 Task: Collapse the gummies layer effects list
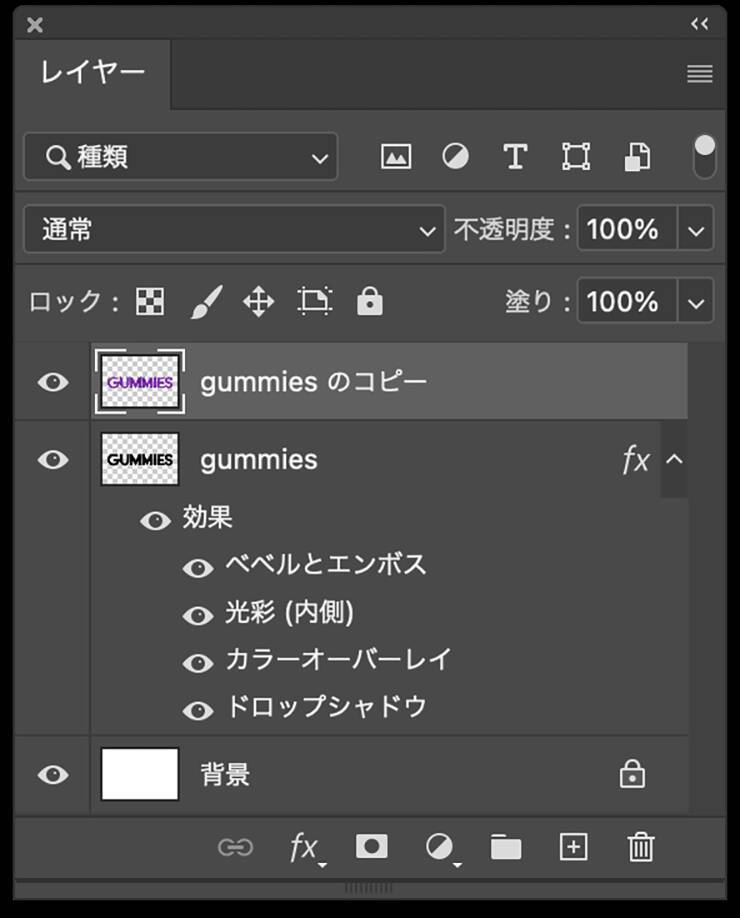pyautogui.click(x=675, y=460)
